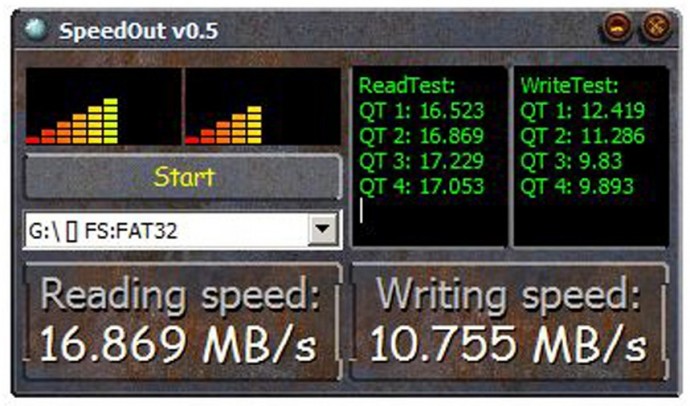The width and height of the screenshot is (690, 406).
Task: Click the WriteTest heading in results panel
Action: pyautogui.click(x=569, y=85)
